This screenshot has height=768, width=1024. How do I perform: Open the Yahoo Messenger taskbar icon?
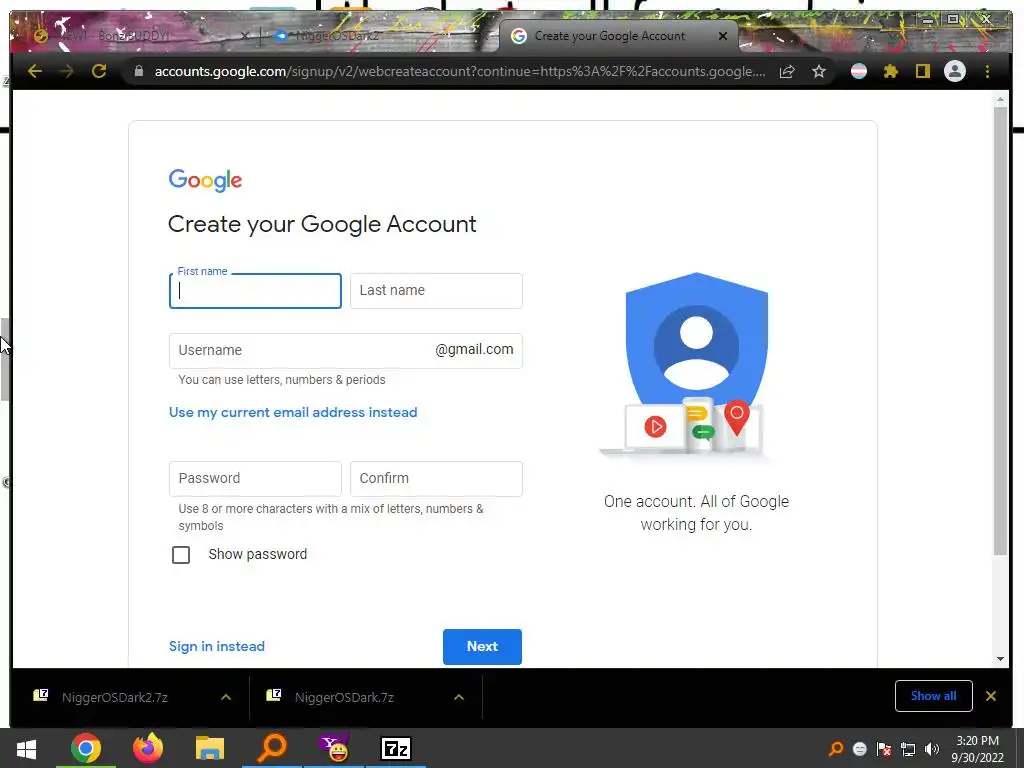[x=334, y=748]
